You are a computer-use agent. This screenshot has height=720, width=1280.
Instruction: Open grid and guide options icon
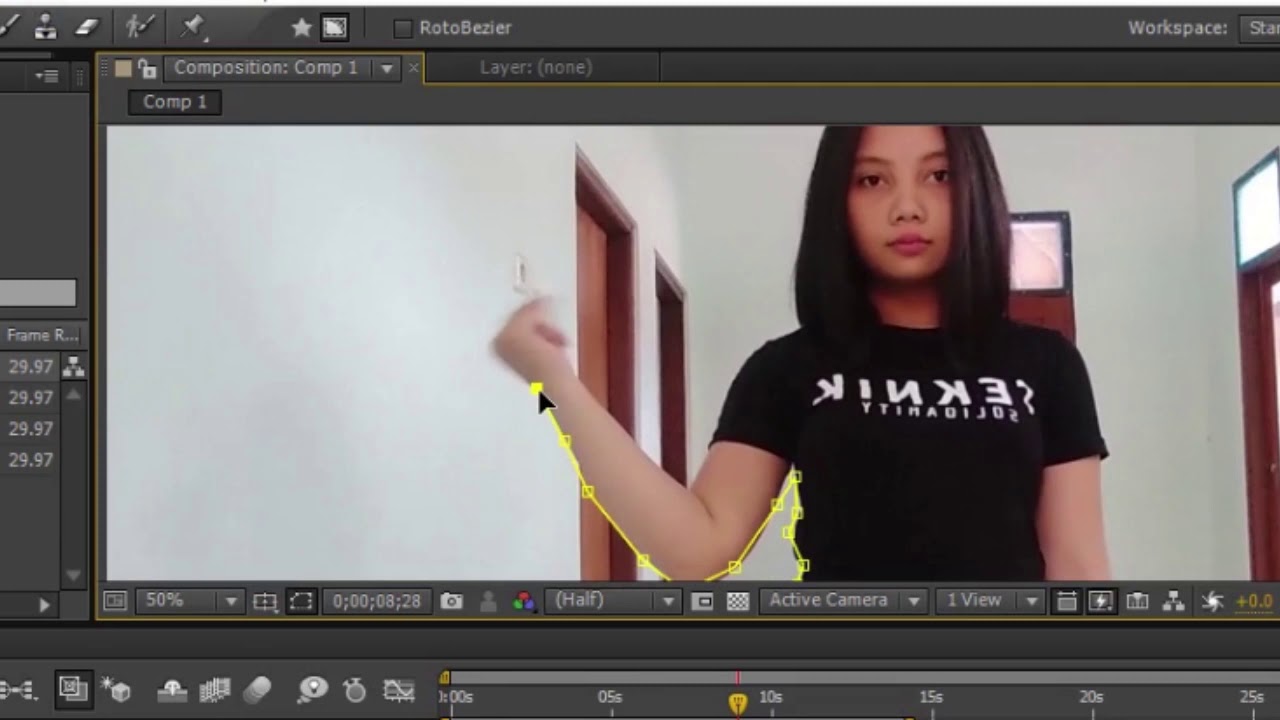click(264, 601)
